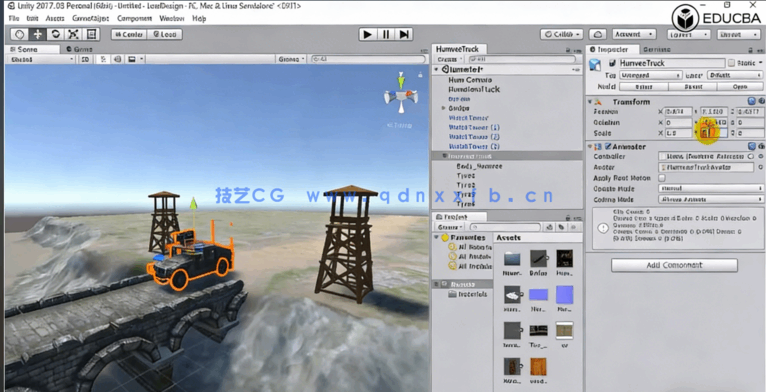The height and width of the screenshot is (392, 766).
Task: Open the Layer dropdown in Inspector
Action: click(x=734, y=75)
